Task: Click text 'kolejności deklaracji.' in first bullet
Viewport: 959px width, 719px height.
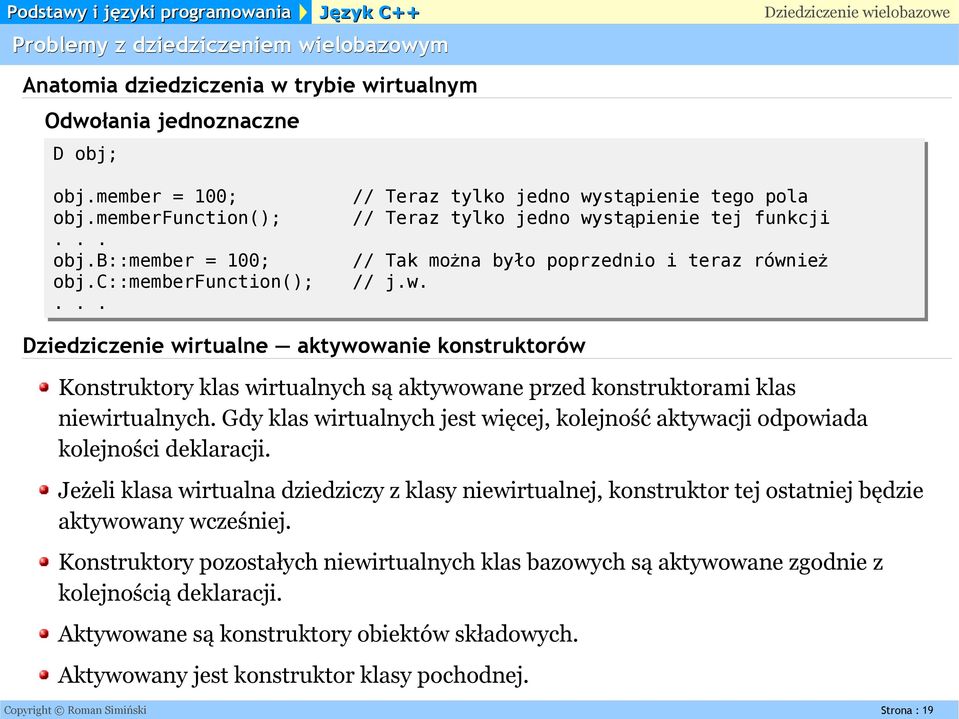Action: click(x=165, y=449)
